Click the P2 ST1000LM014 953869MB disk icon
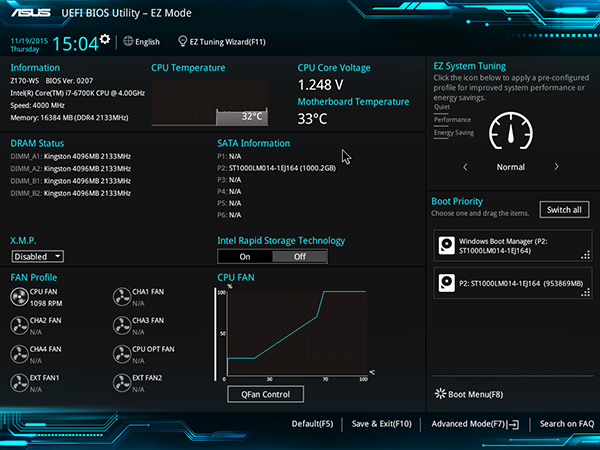Viewport: 600px width, 450px height. [x=447, y=283]
